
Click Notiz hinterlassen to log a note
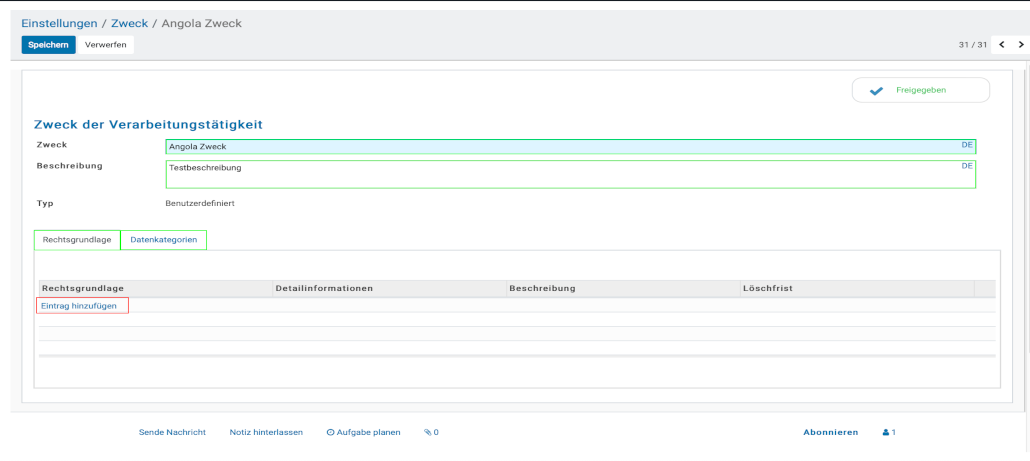coord(266,432)
